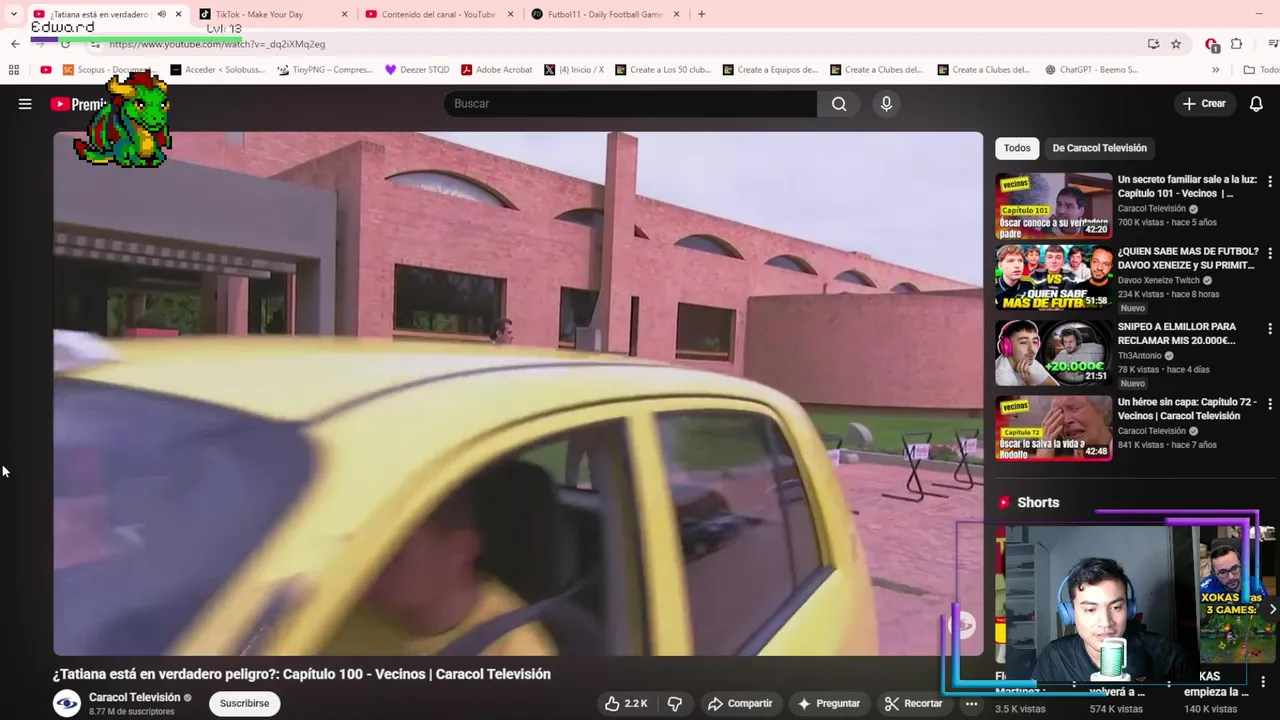Open the Adobe Acrobat bookmark

[496, 70]
